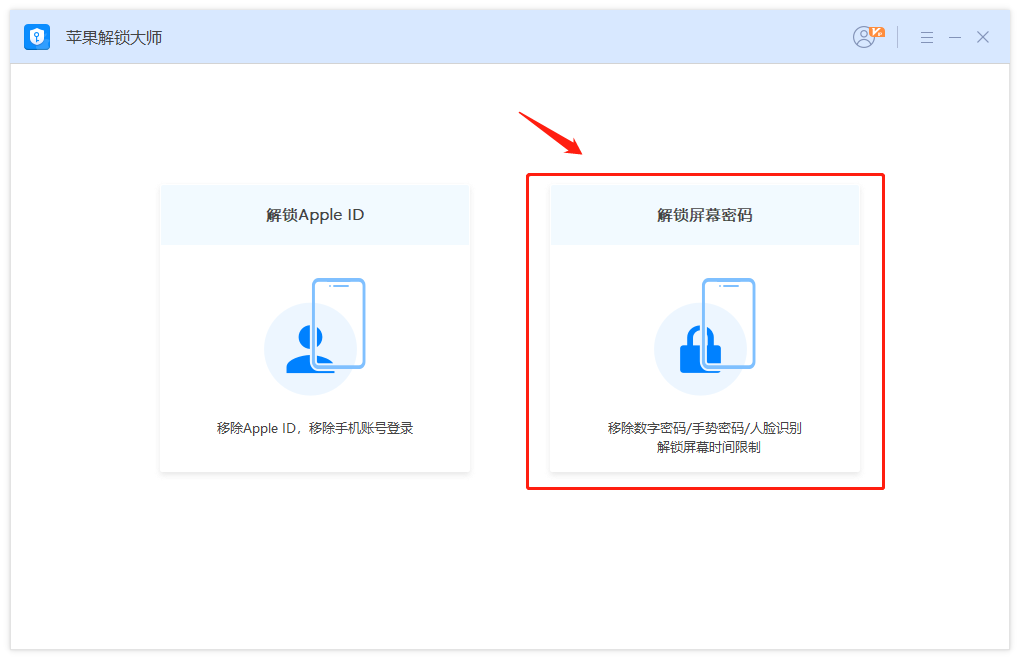Click the vertical divider beside account icon
The width and height of the screenshot is (1020, 660).
pos(897,37)
